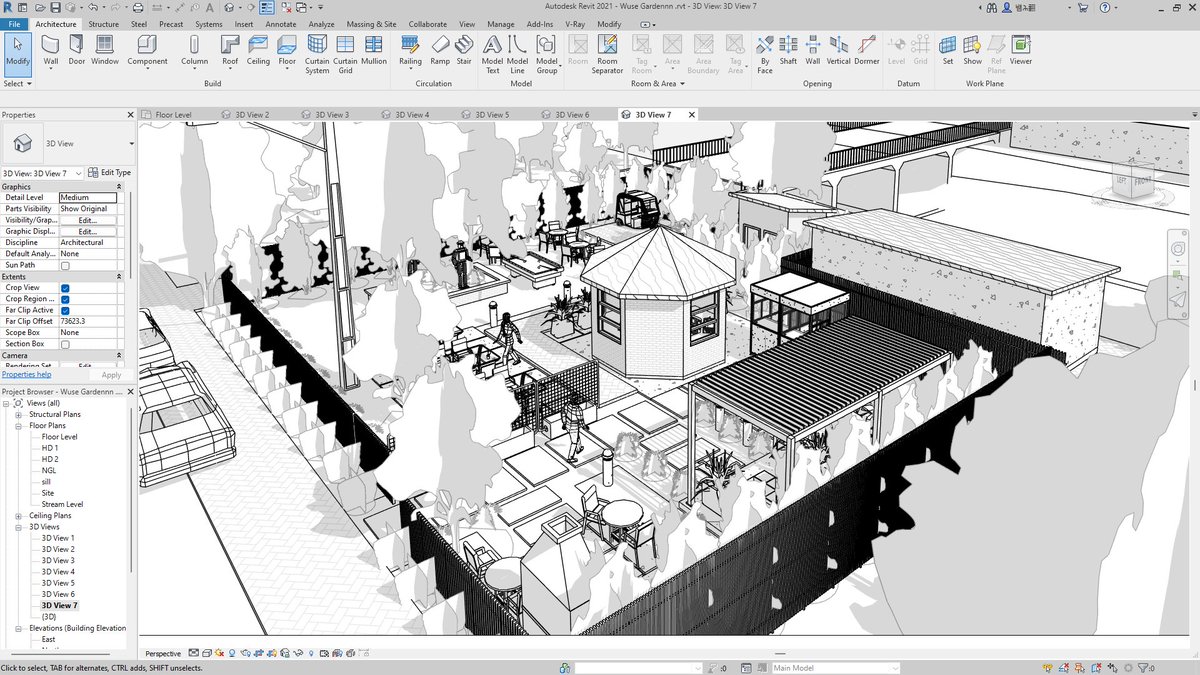Choose the Door tool
The width and height of the screenshot is (1200, 675).
point(77,52)
